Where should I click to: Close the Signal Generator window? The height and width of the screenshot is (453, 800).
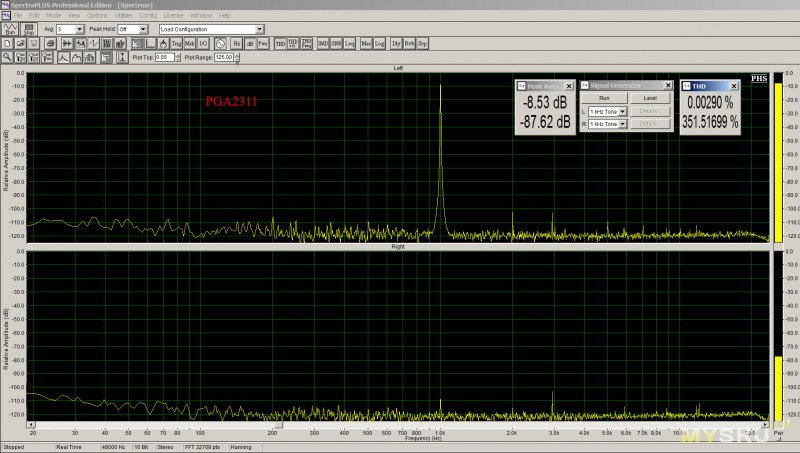tap(668, 85)
